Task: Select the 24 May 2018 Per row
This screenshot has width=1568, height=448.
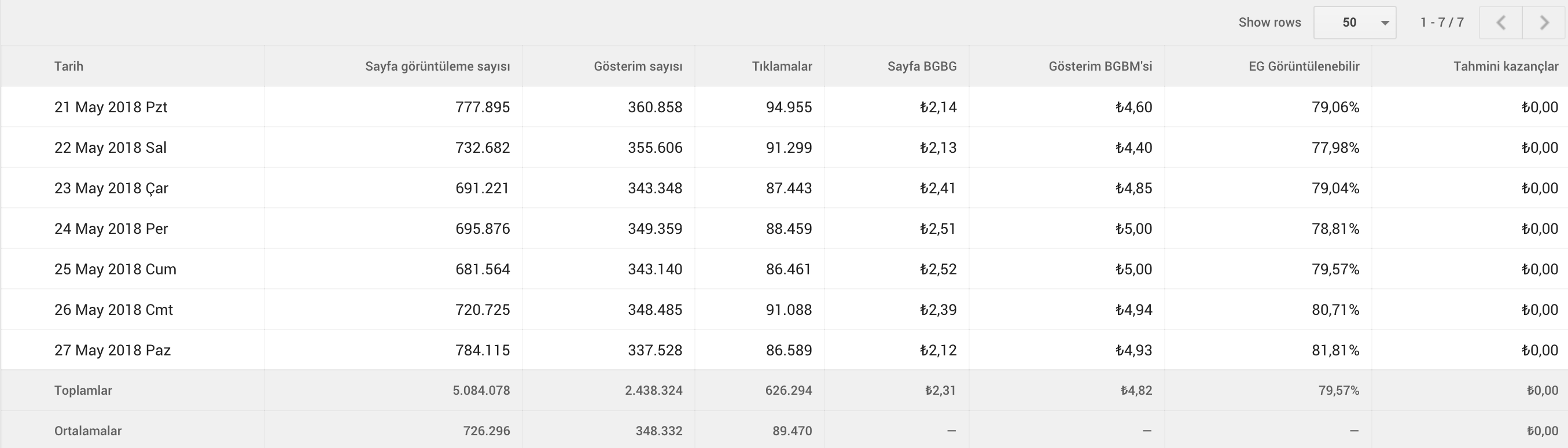Action: pyautogui.click(x=784, y=229)
